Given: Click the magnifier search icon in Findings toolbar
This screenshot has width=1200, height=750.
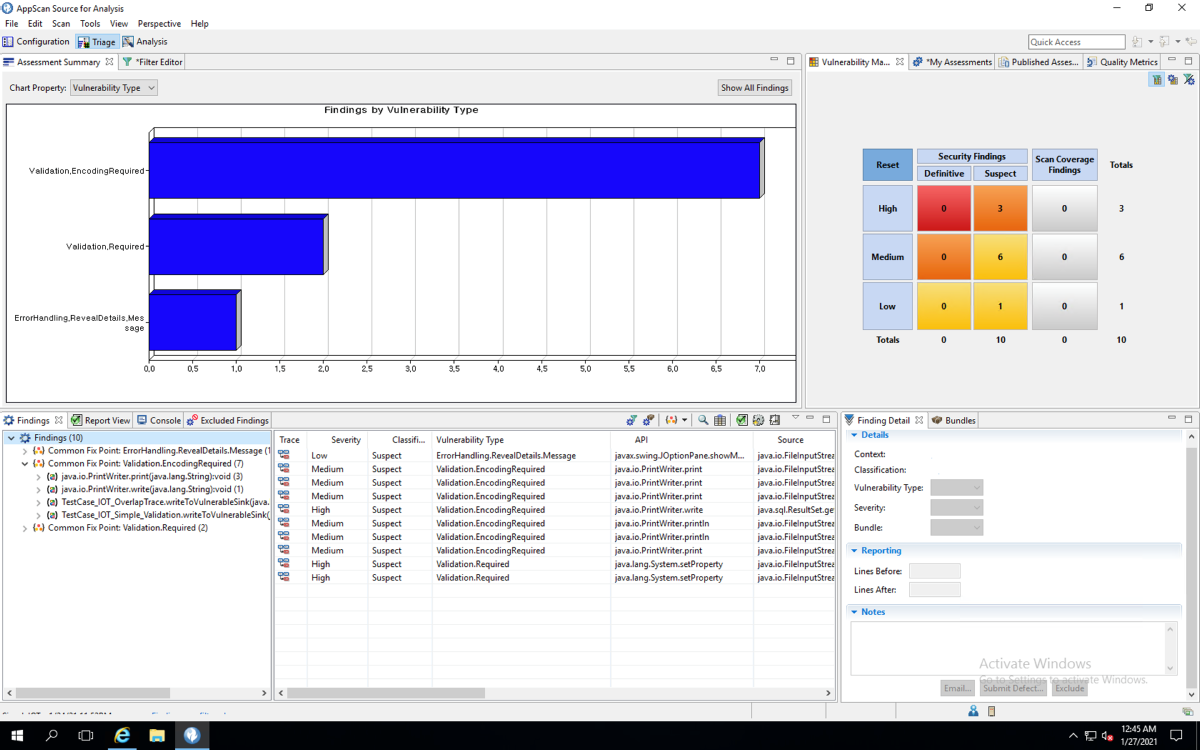Looking at the screenshot, I should [x=703, y=421].
